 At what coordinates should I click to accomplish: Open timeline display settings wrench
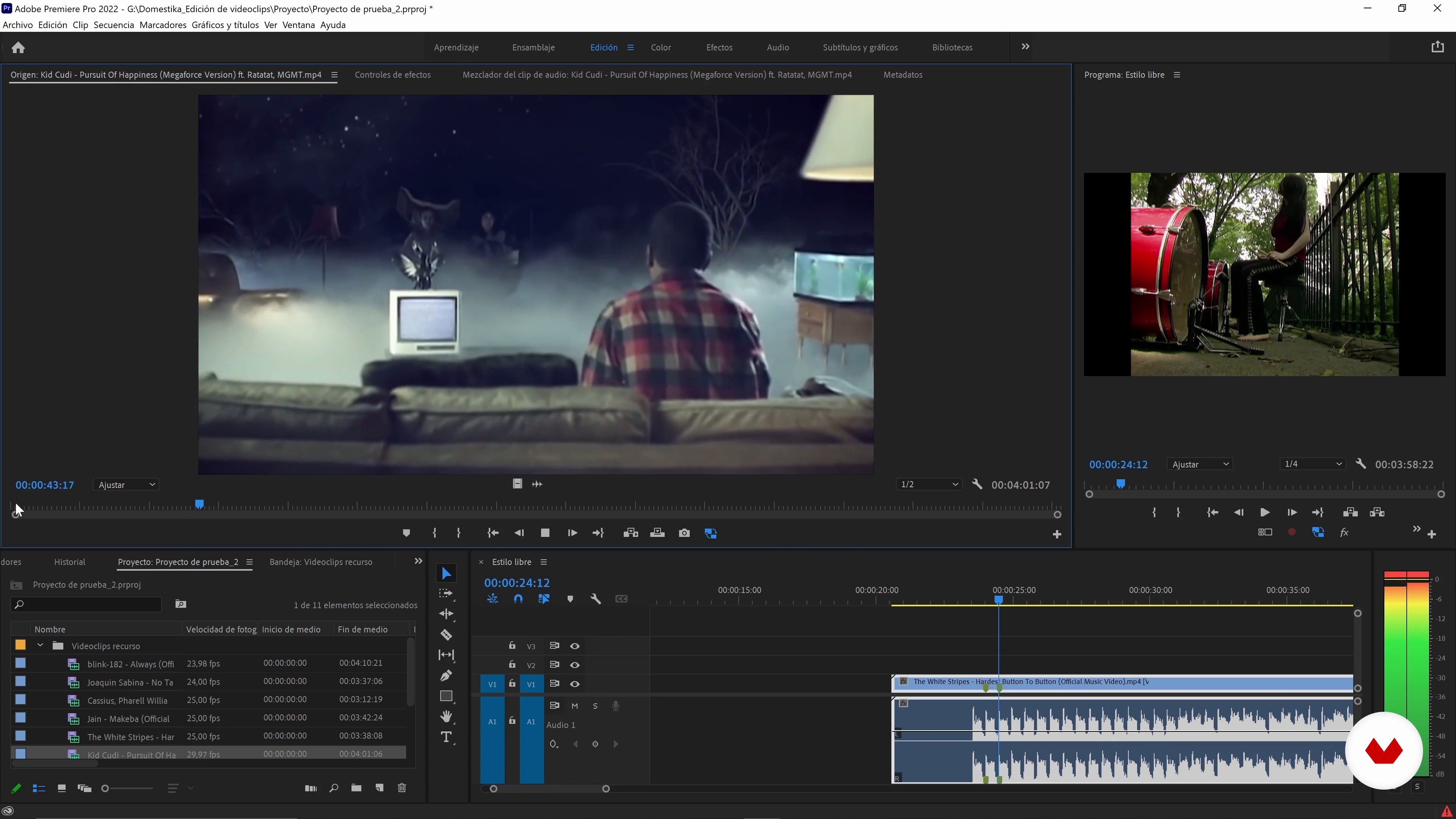click(x=596, y=599)
